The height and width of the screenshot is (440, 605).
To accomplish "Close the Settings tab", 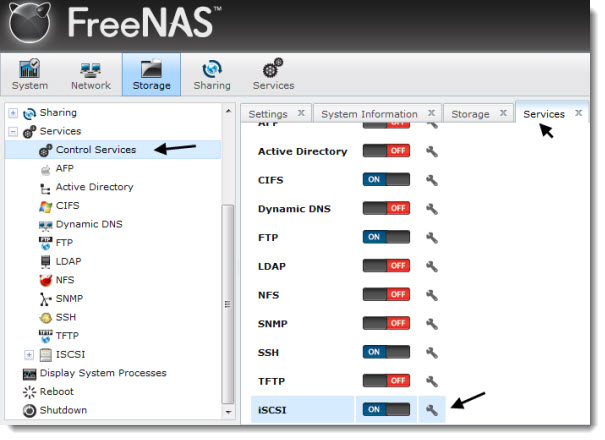I will 301,113.
